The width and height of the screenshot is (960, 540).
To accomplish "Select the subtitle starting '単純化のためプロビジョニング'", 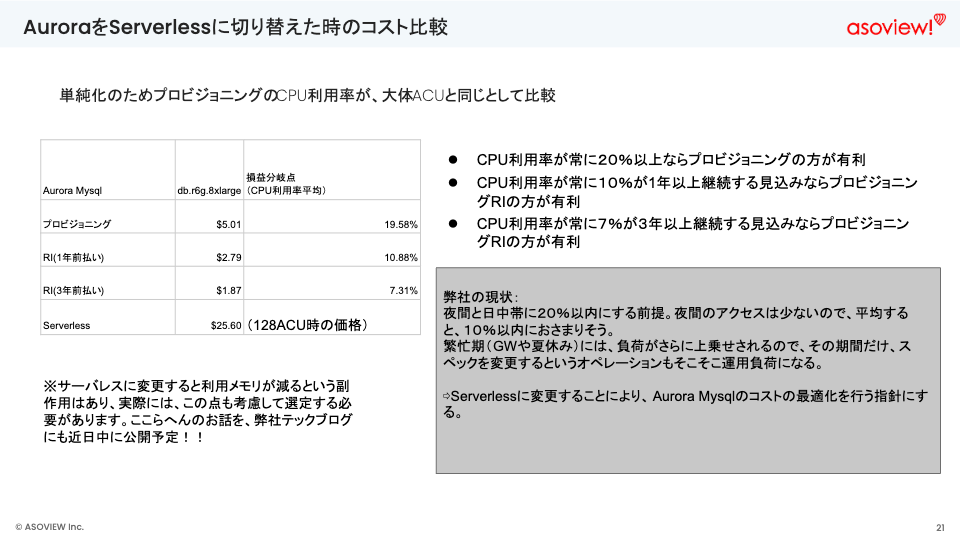I will 307,96.
